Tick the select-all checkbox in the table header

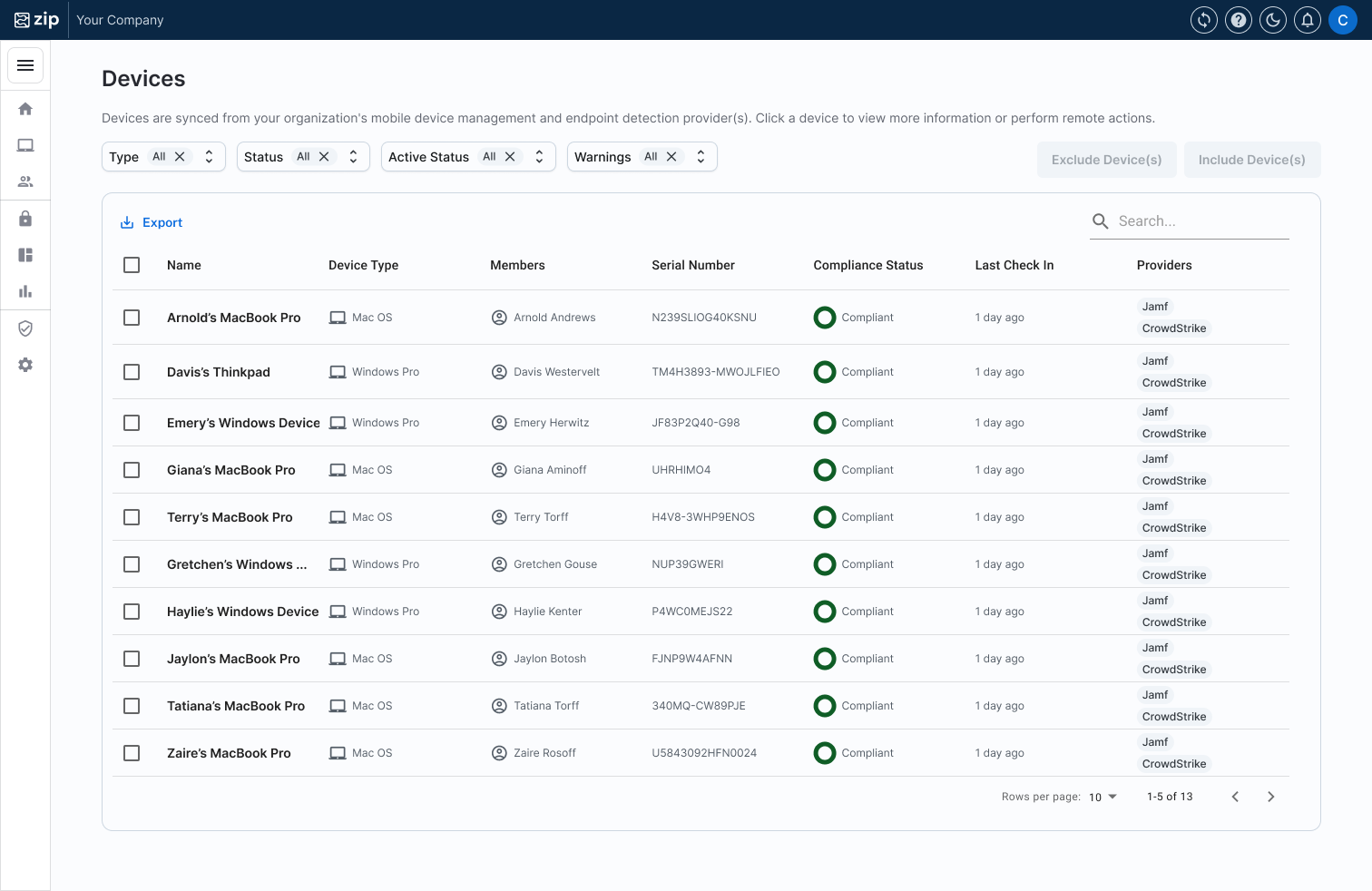point(132,265)
